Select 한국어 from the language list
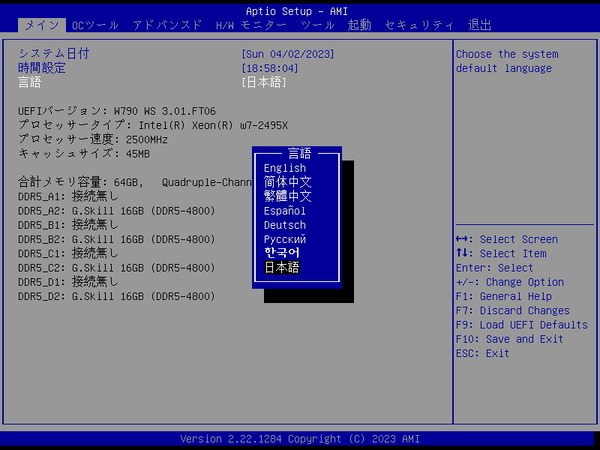The width and height of the screenshot is (600, 450). [282, 253]
